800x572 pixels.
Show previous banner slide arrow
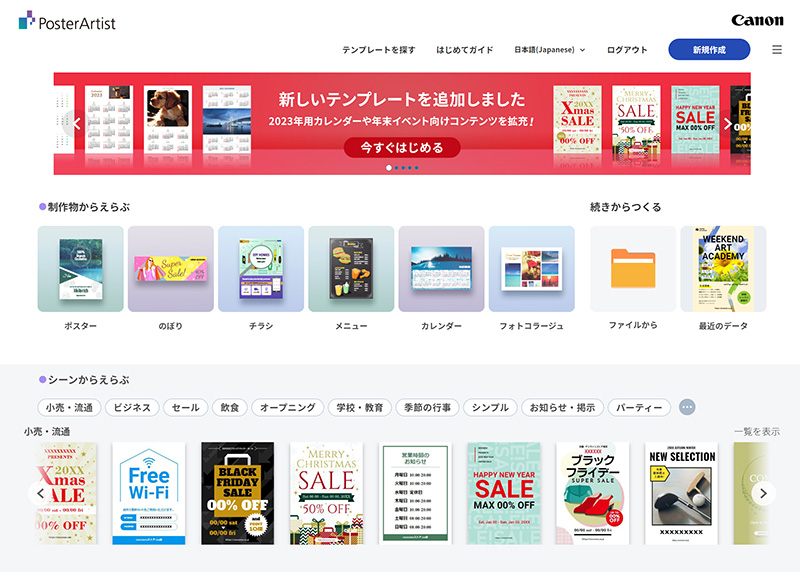(77, 123)
